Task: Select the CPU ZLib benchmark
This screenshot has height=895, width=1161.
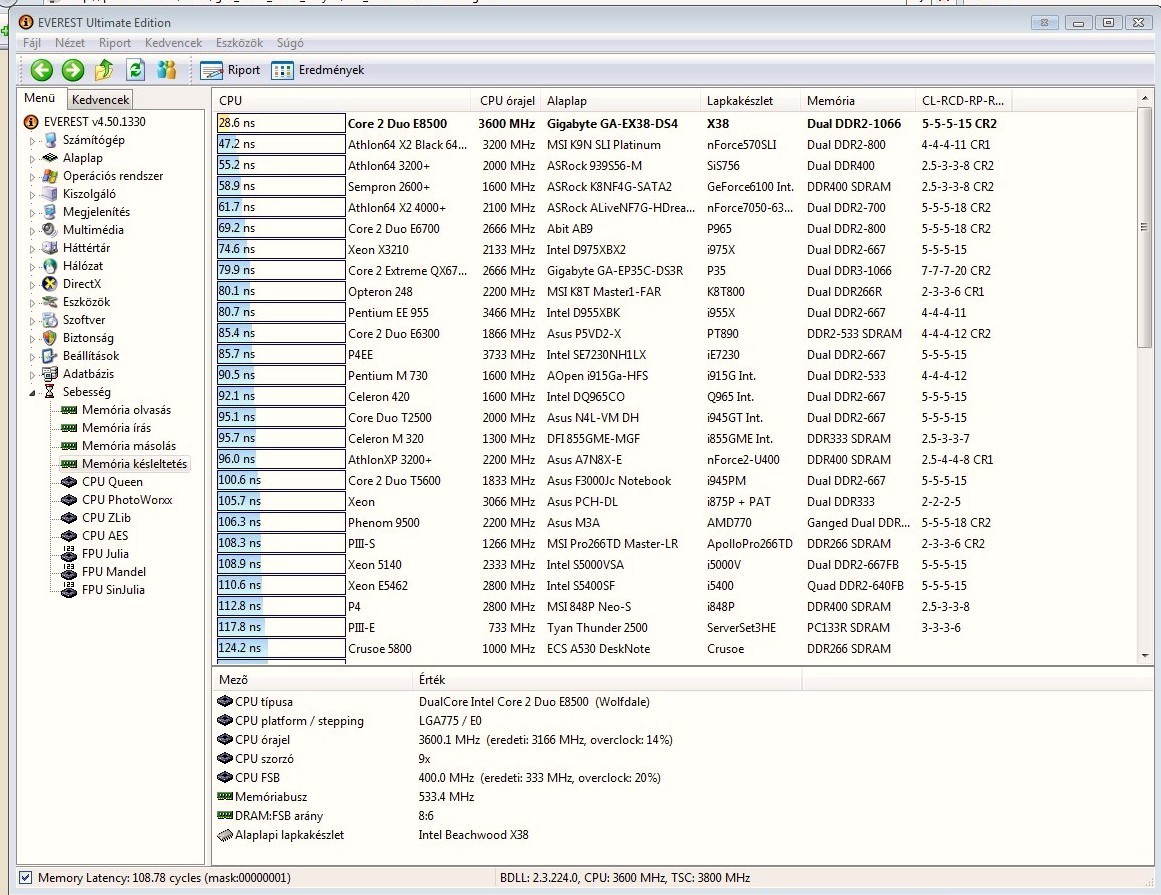Action: (x=106, y=517)
